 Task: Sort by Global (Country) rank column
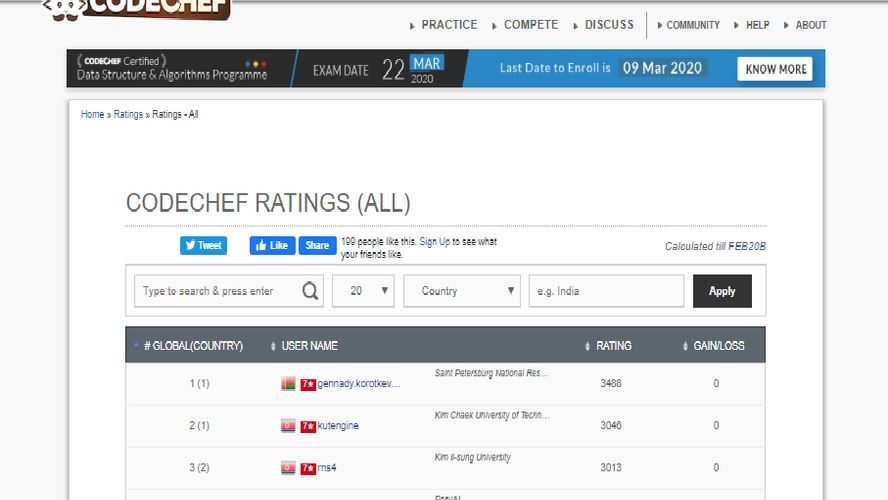coord(193,346)
